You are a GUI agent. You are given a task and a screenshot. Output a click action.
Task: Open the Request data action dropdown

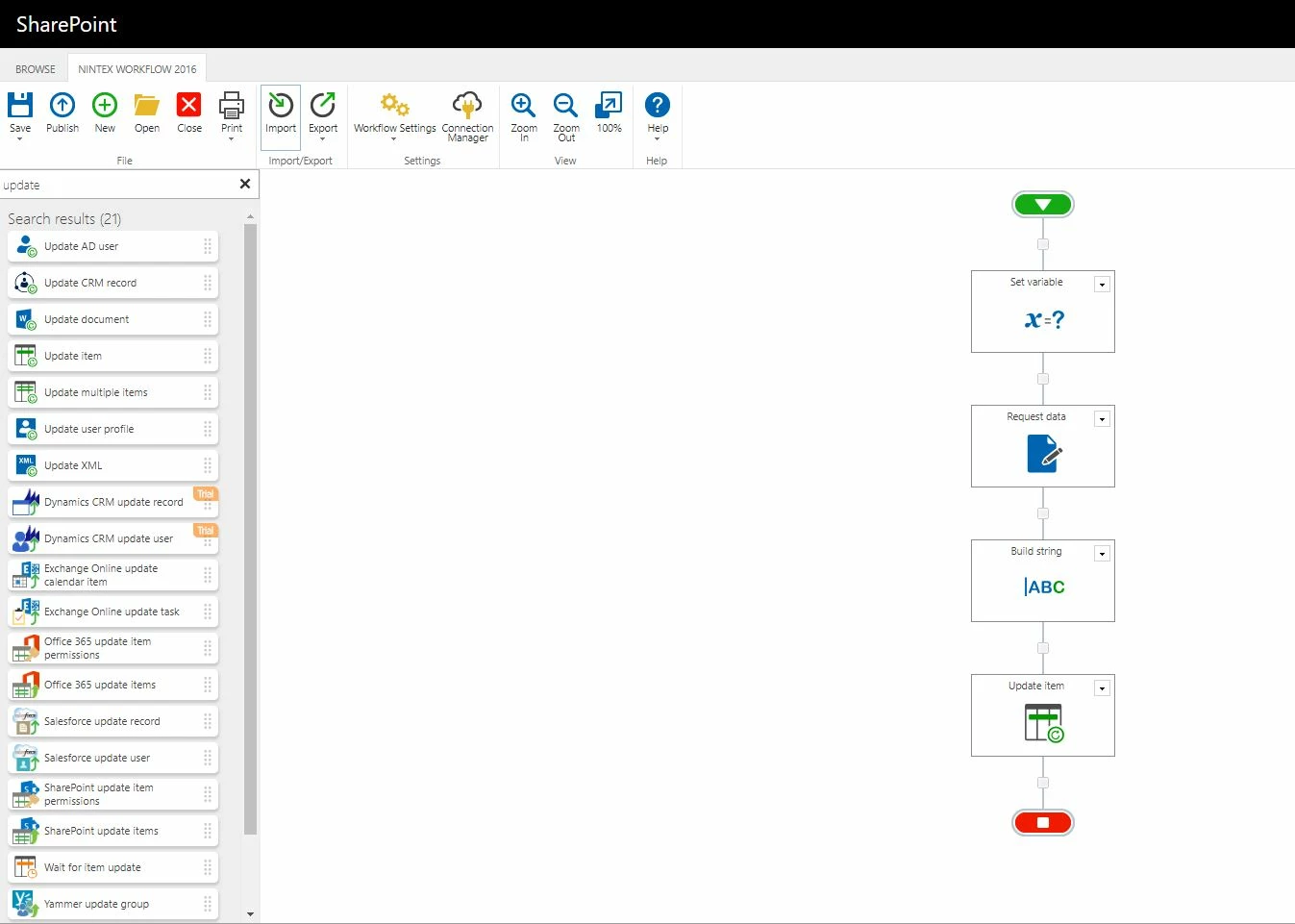(1103, 419)
